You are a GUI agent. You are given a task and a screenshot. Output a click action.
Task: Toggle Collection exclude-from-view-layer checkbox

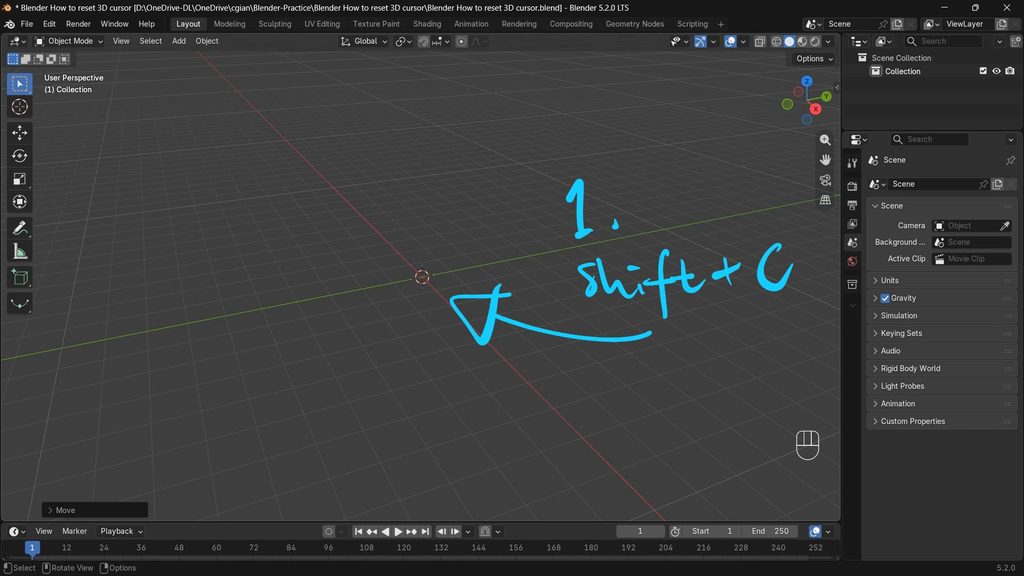[x=983, y=71]
